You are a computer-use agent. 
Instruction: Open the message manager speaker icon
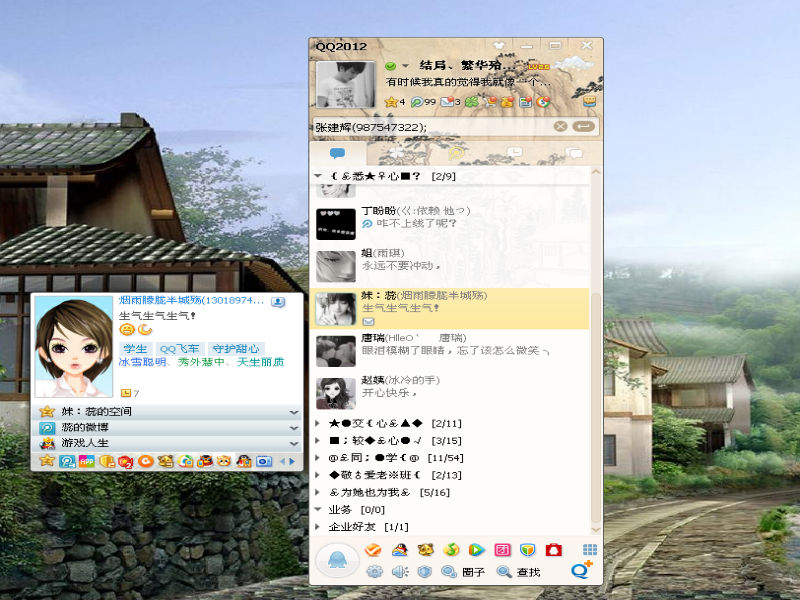pyautogui.click(x=399, y=571)
